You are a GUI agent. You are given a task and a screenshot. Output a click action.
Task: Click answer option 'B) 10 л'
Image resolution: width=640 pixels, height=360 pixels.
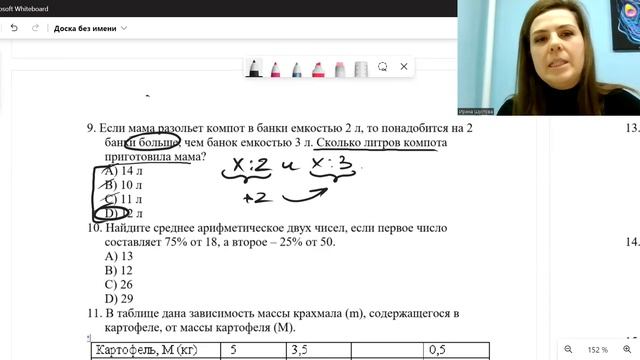123,185
